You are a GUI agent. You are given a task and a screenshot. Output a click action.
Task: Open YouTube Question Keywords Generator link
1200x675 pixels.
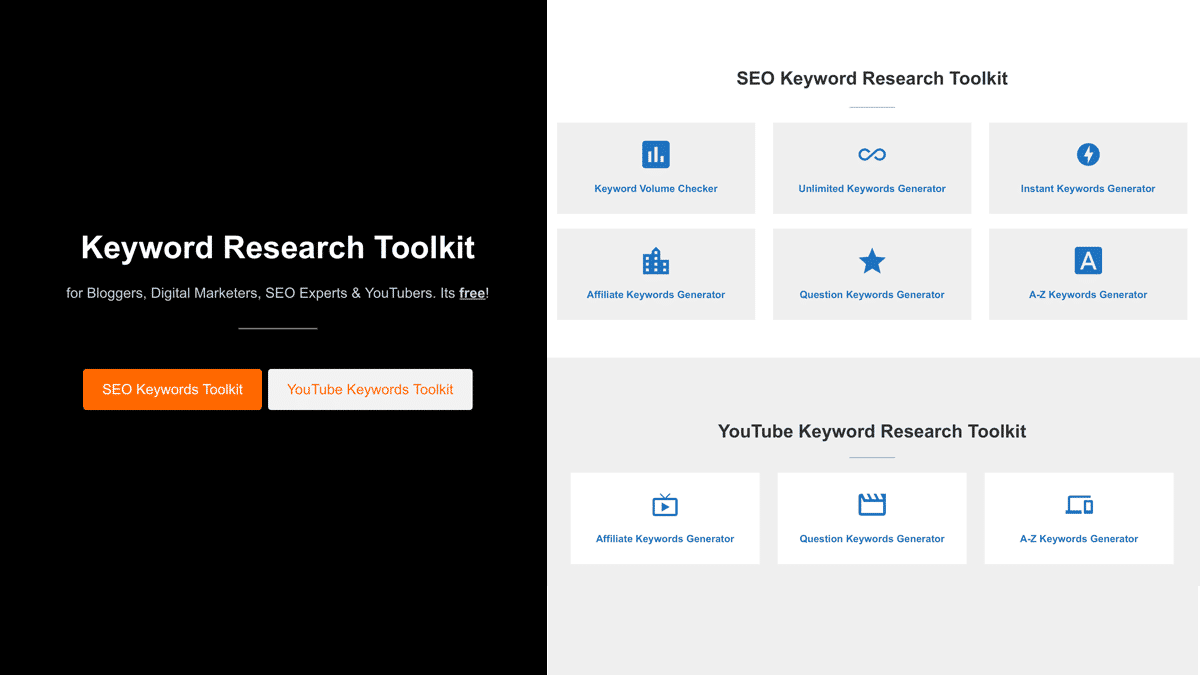tap(872, 538)
